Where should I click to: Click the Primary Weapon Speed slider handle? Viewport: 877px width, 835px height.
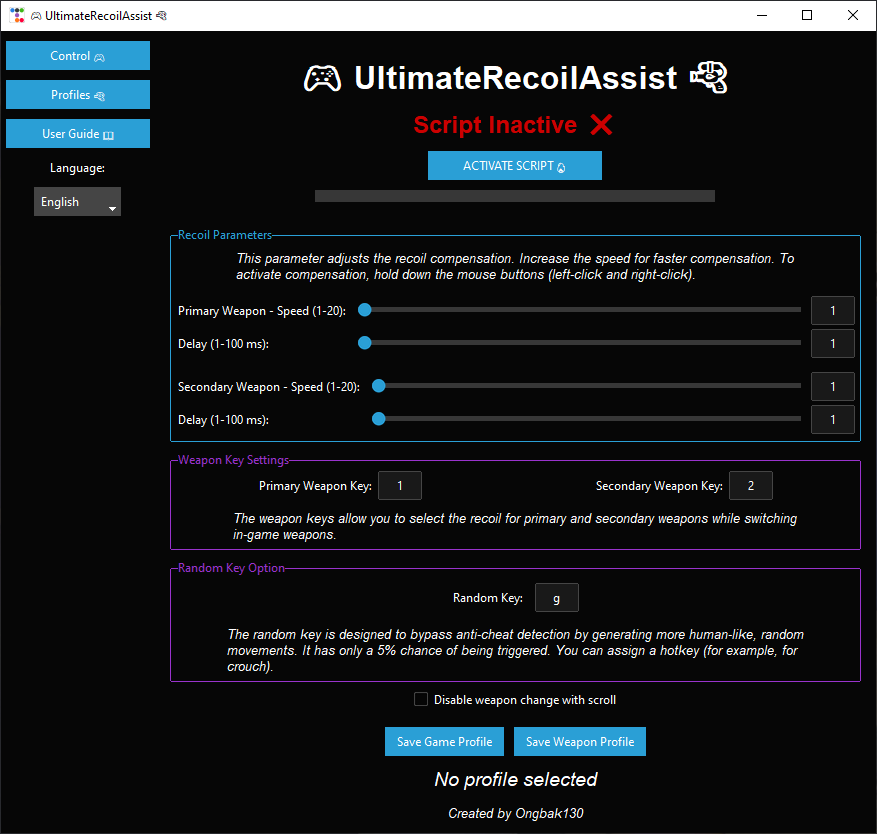tap(364, 310)
